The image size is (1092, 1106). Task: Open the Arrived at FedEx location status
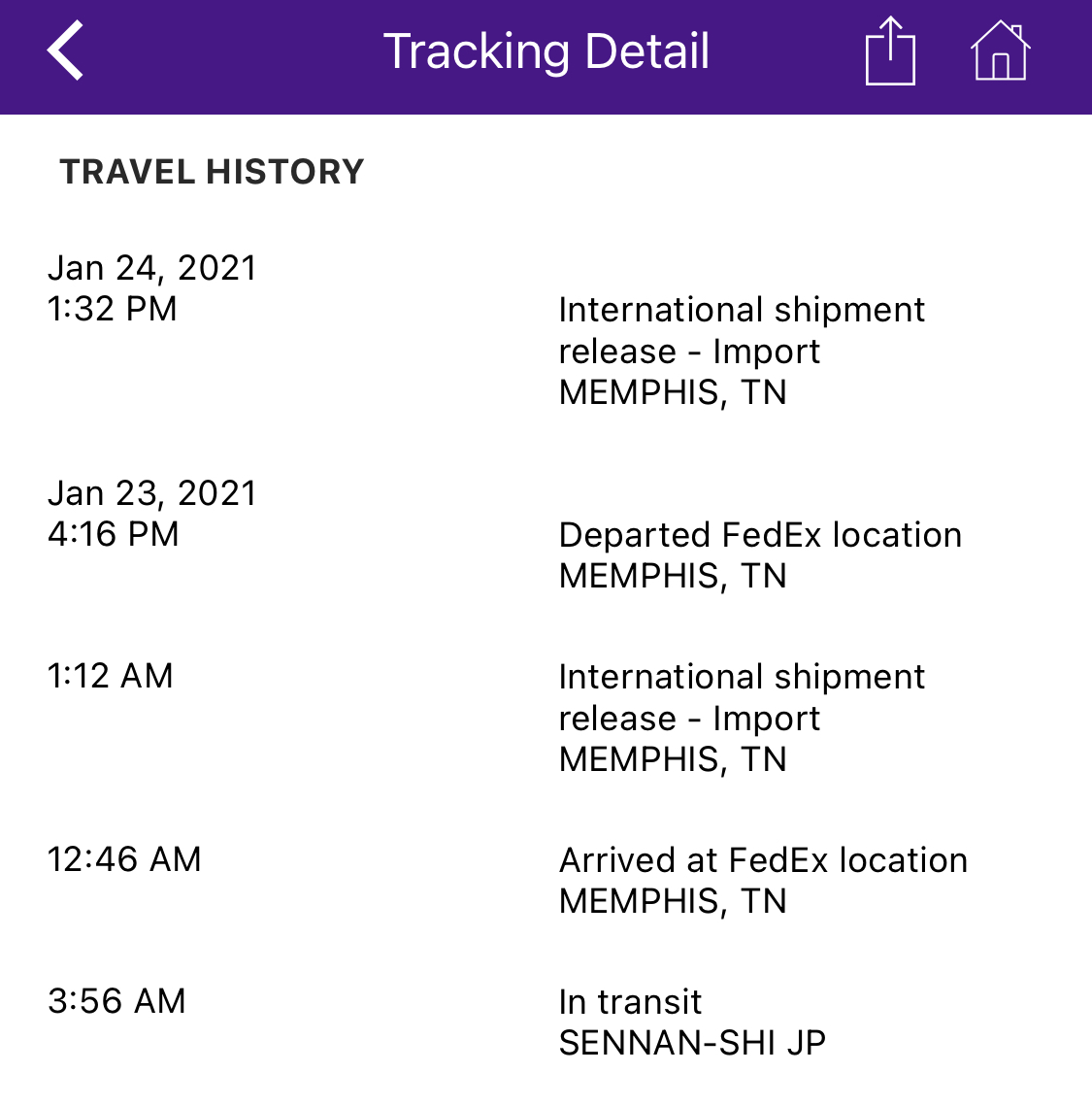[x=763, y=860]
